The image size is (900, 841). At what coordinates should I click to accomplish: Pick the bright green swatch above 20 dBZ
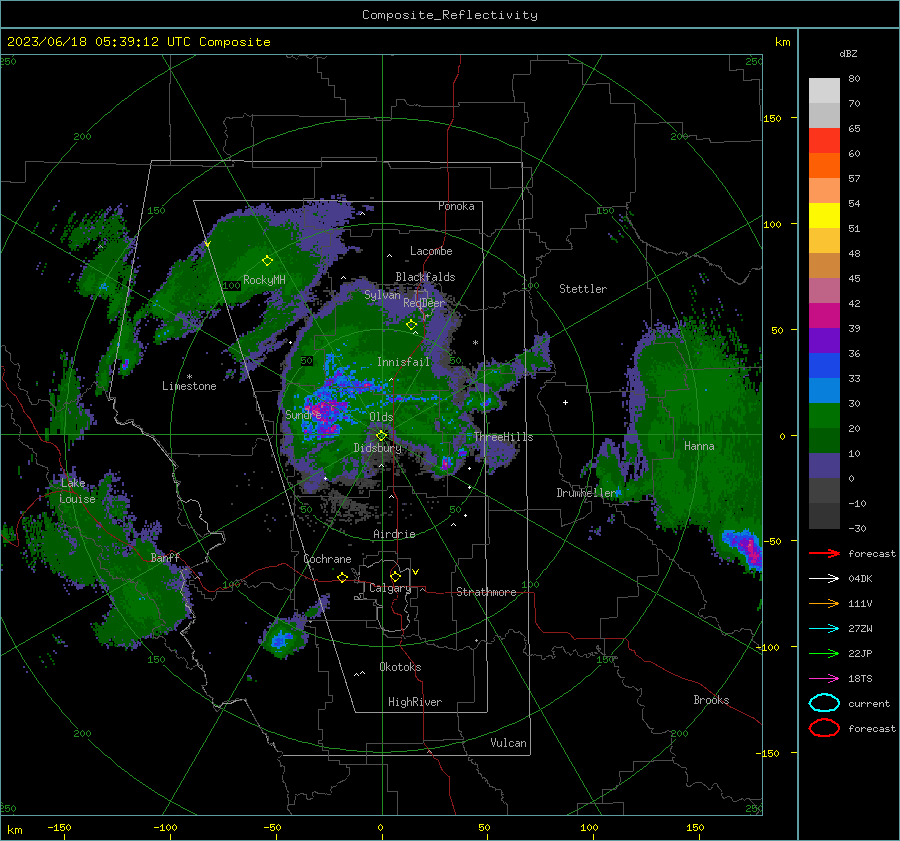point(824,416)
